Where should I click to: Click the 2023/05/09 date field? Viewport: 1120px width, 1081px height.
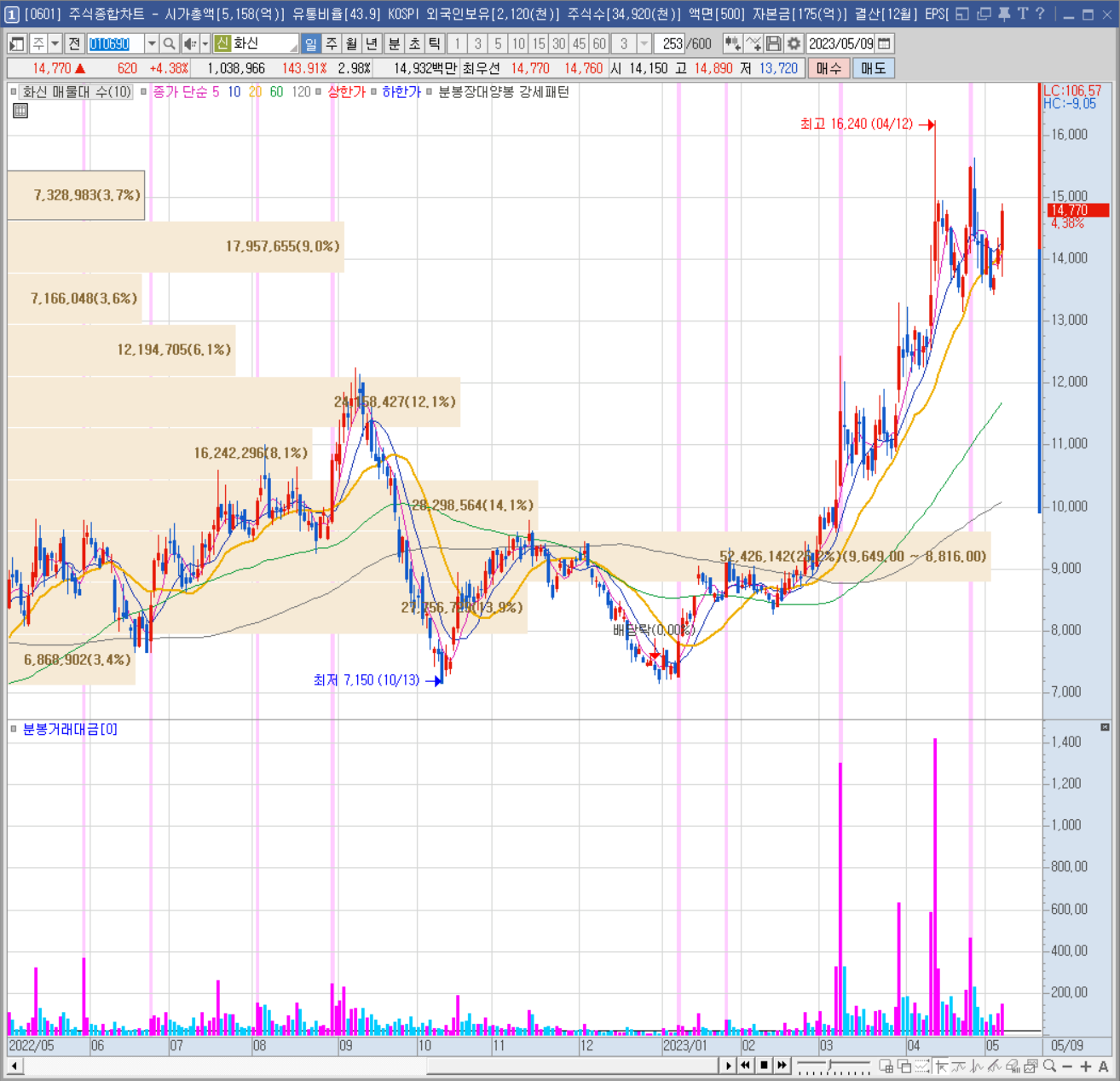tap(841, 43)
